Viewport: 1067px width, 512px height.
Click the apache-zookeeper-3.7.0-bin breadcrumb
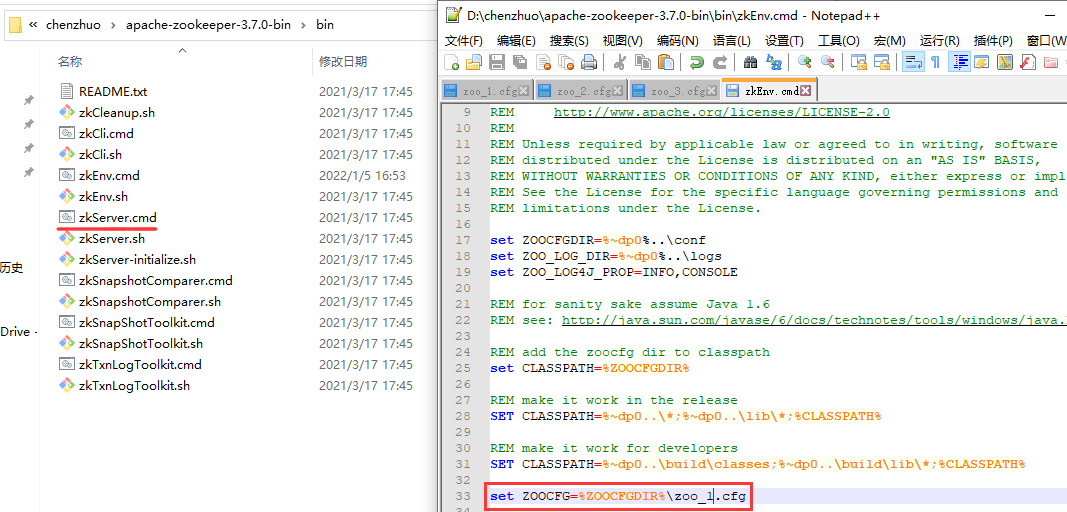click(x=208, y=24)
